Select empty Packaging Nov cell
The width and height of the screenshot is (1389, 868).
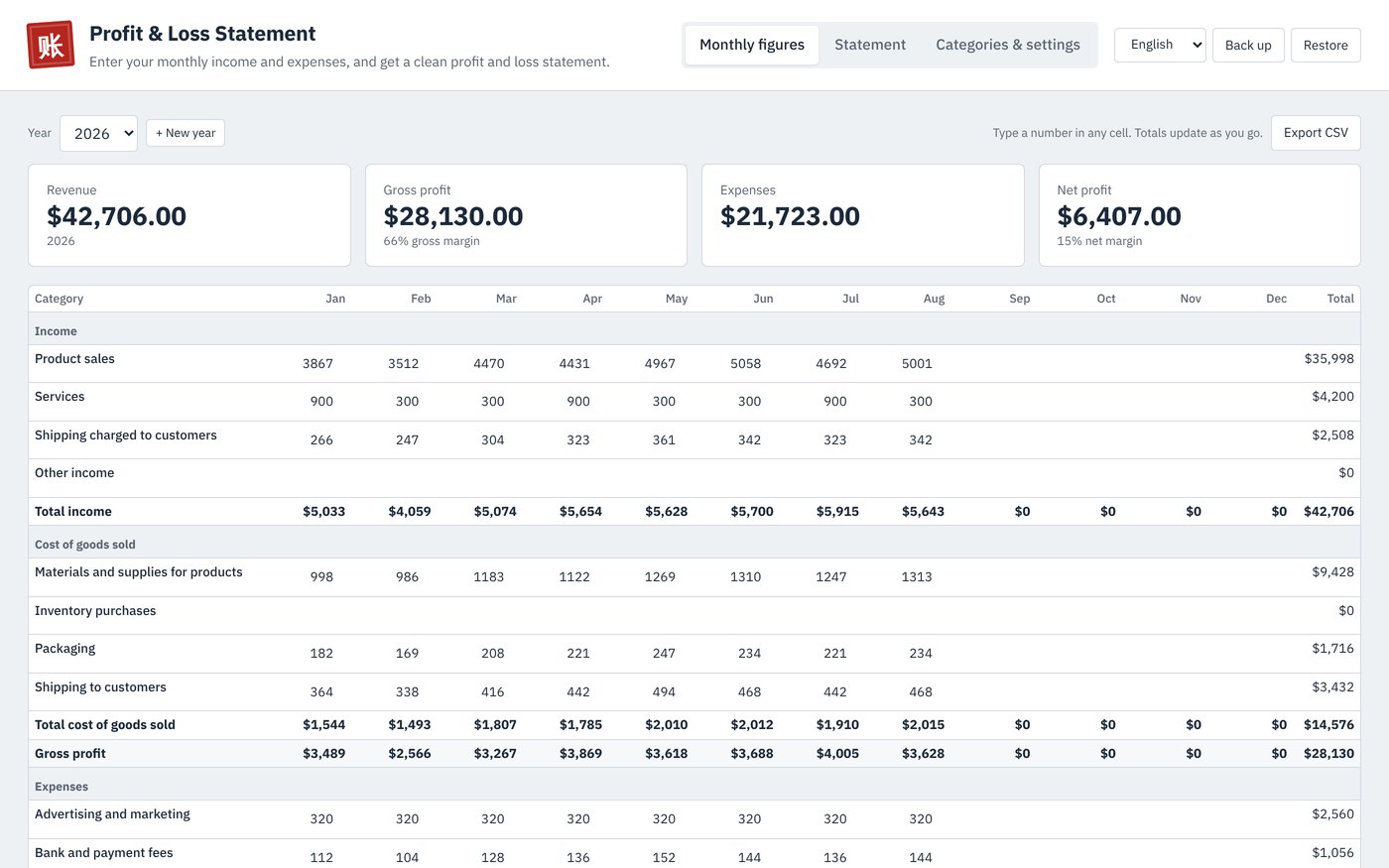[1166, 654]
